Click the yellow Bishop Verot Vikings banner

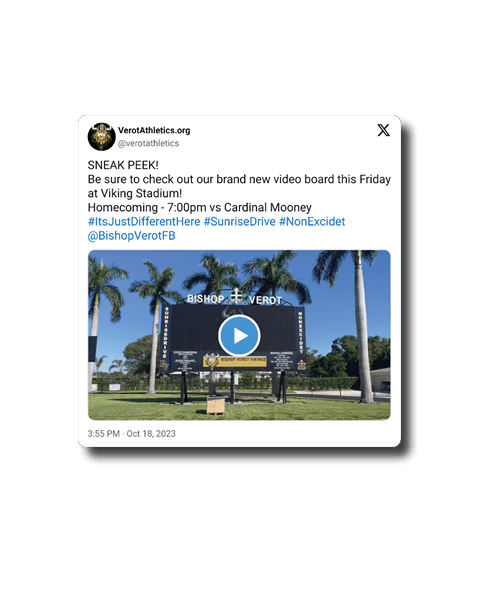tap(234, 361)
